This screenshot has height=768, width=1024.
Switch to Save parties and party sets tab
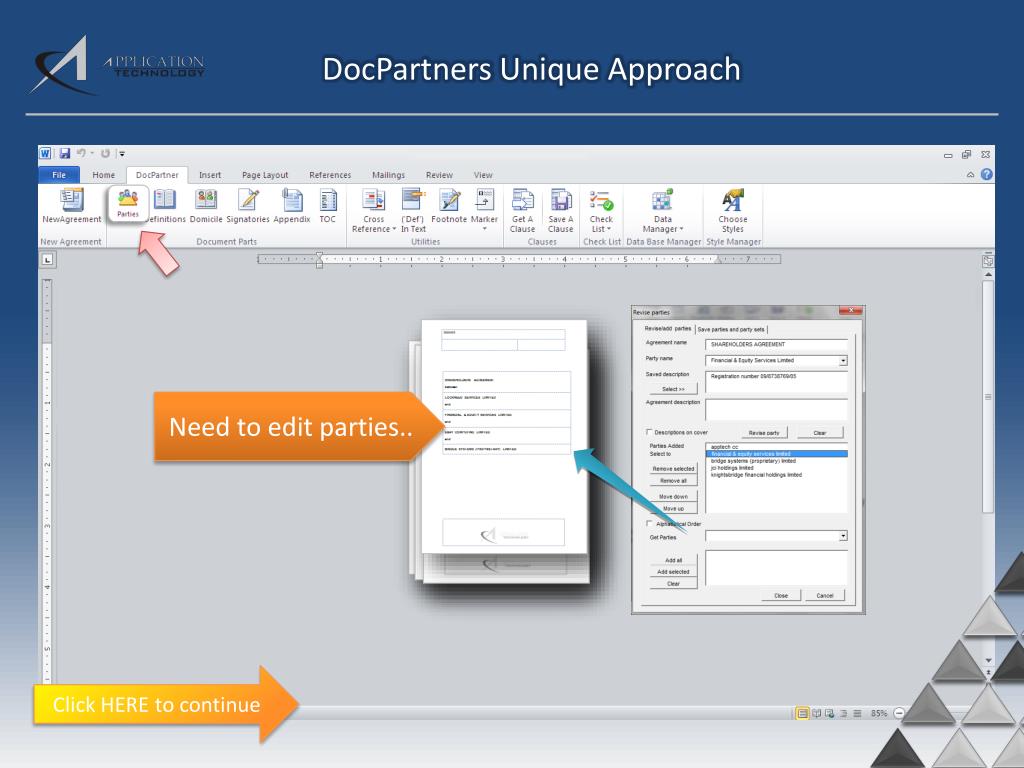(x=731, y=330)
